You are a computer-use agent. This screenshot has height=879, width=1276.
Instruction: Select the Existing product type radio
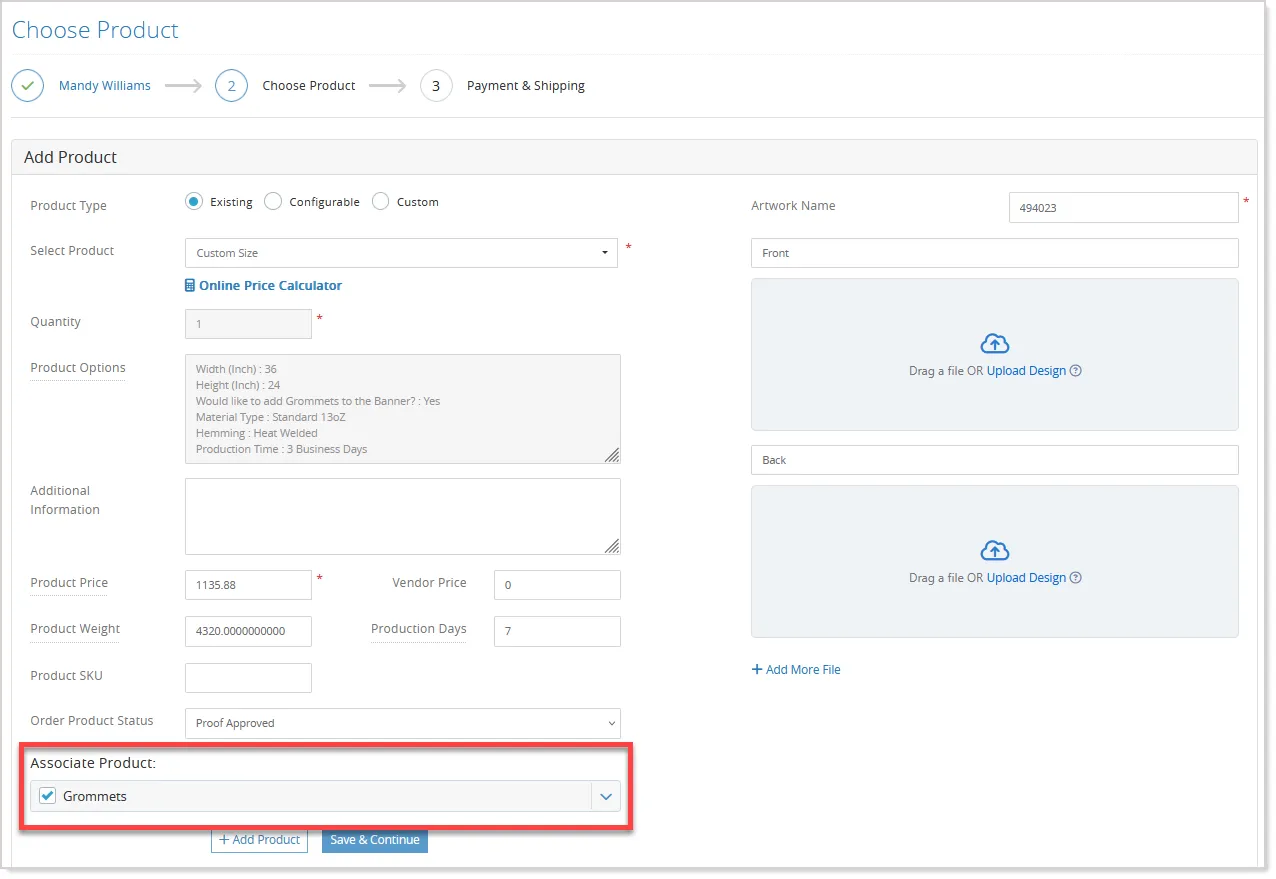194,202
